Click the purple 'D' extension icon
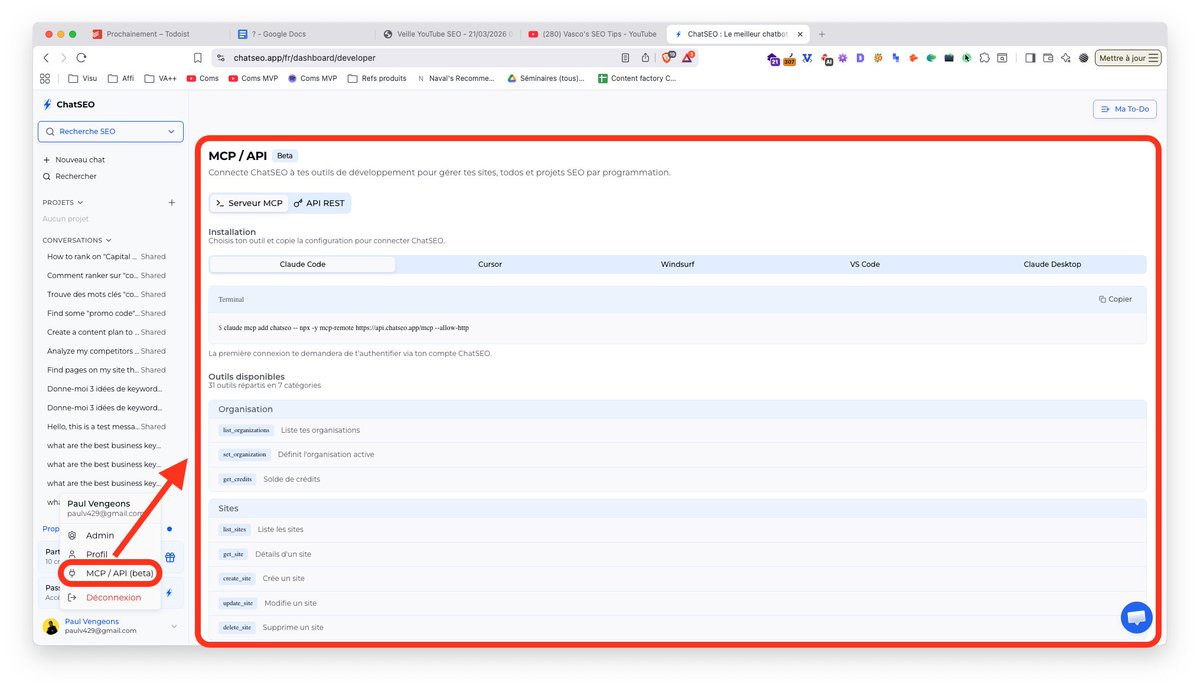 pos(860,58)
